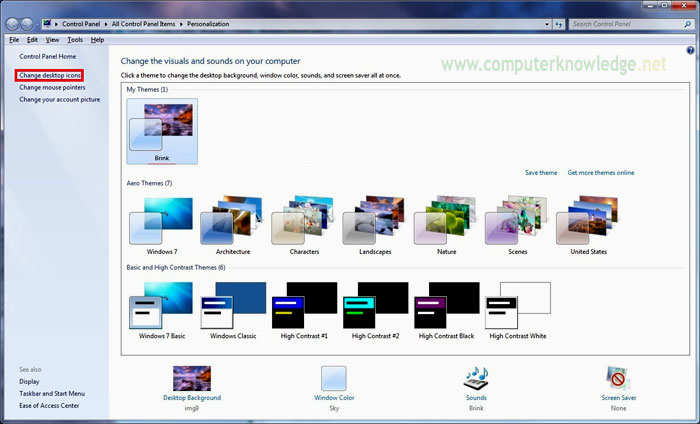Click the Personalization breadcrumb segment
This screenshot has height=424, width=700.
click(x=208, y=24)
